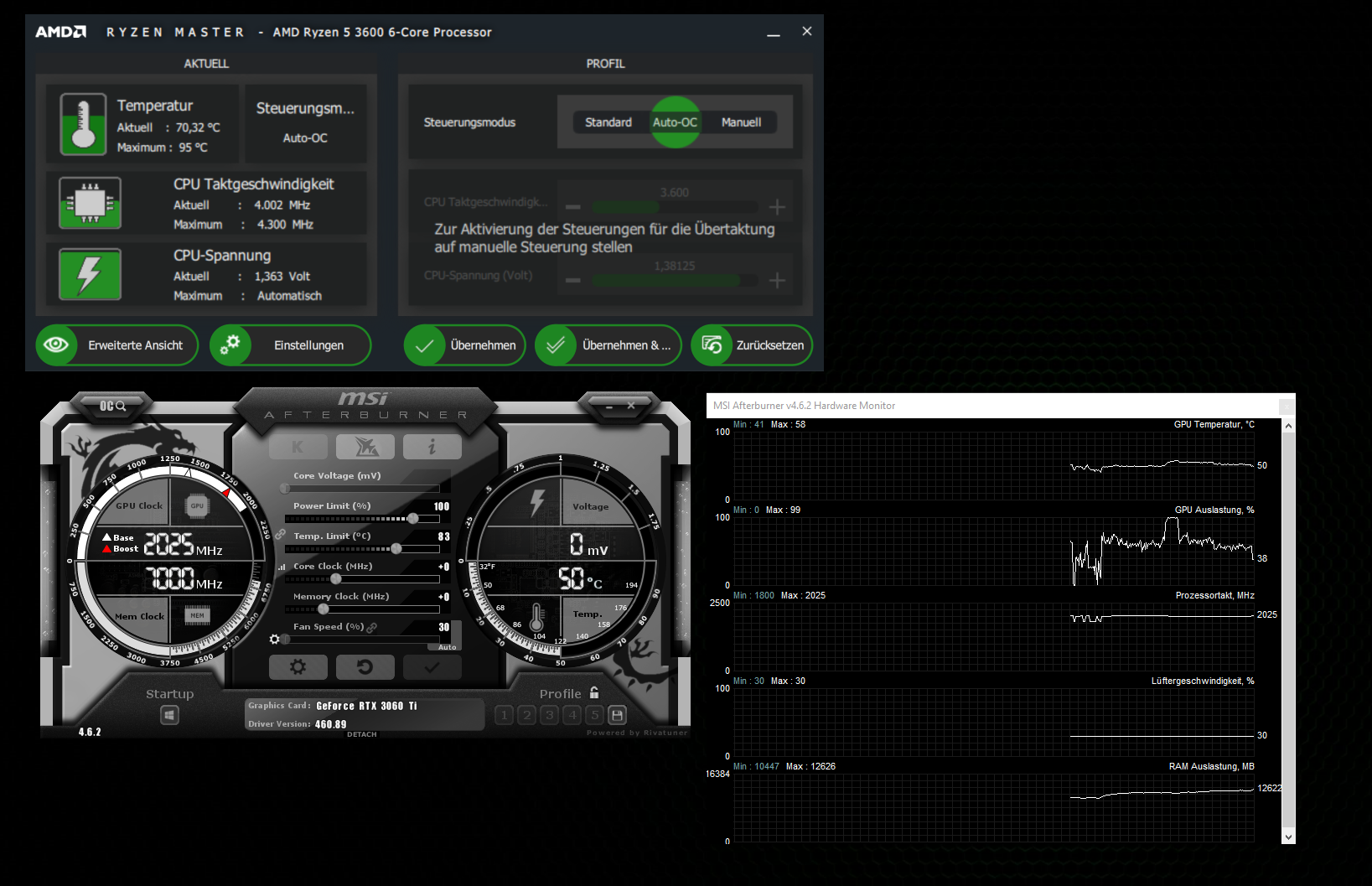
Task: Select Standard control mode
Action: point(608,122)
